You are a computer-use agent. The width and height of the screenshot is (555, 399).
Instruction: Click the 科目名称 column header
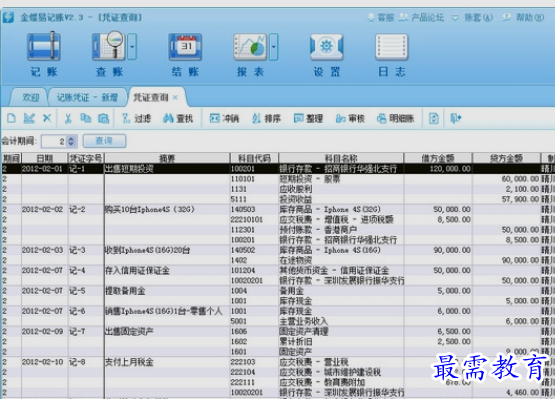tap(341, 158)
